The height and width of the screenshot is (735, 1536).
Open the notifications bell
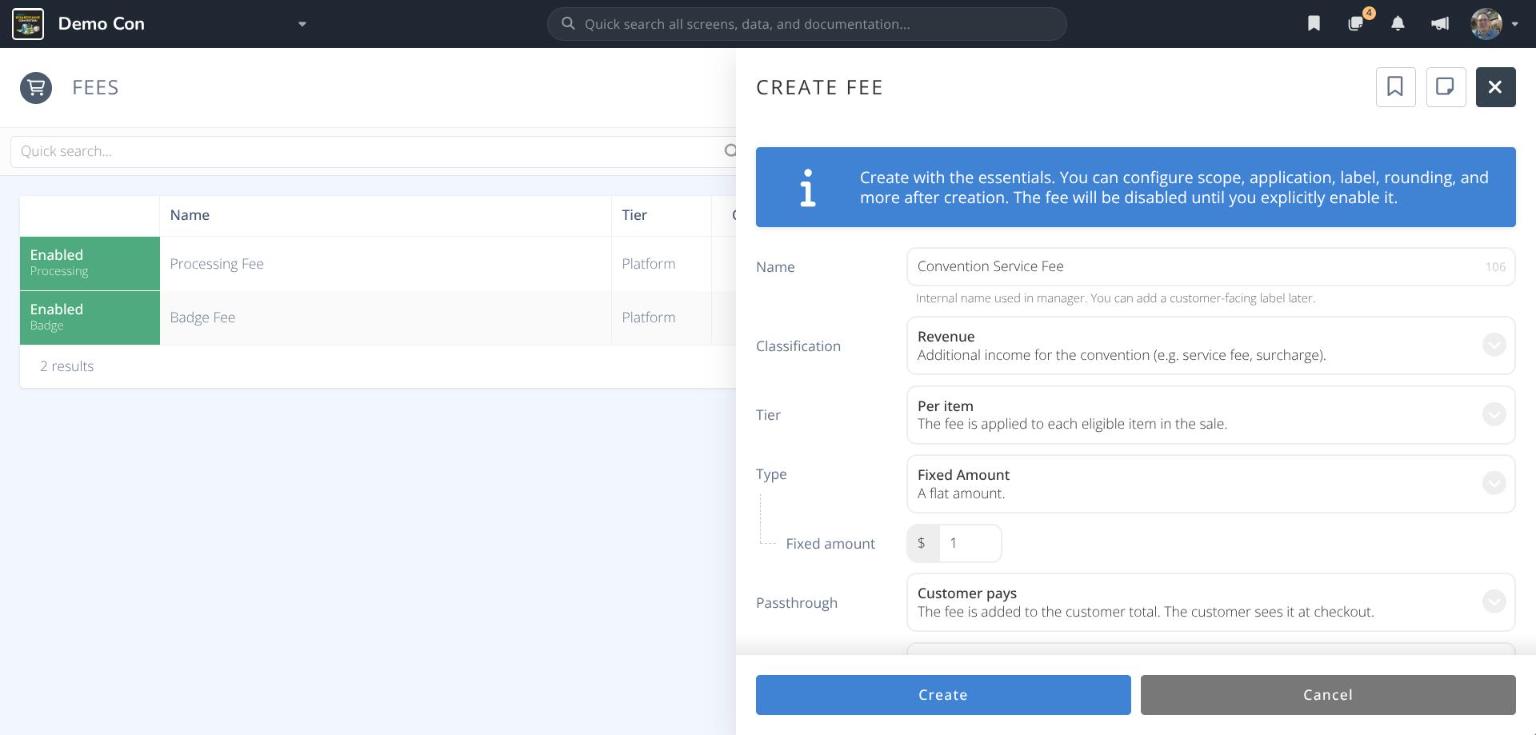point(1398,24)
